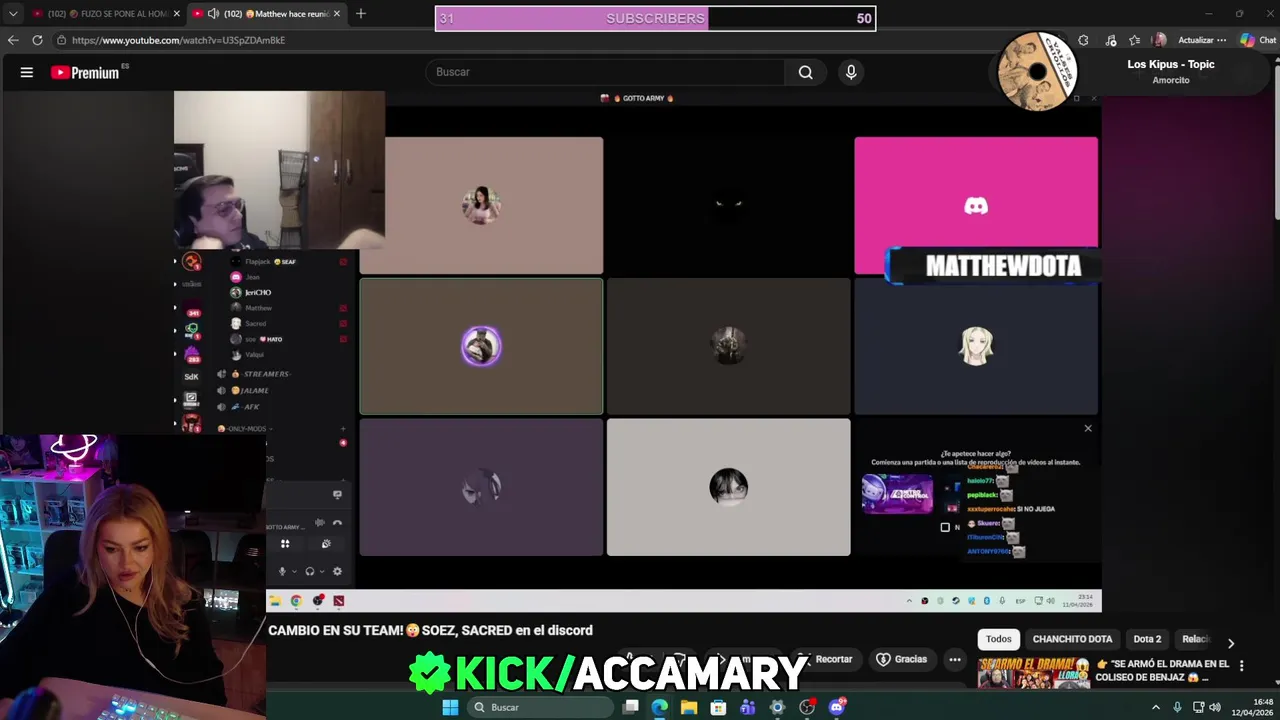Open Discord from the taskbar
Image resolution: width=1280 pixels, height=720 pixels.
[837, 707]
